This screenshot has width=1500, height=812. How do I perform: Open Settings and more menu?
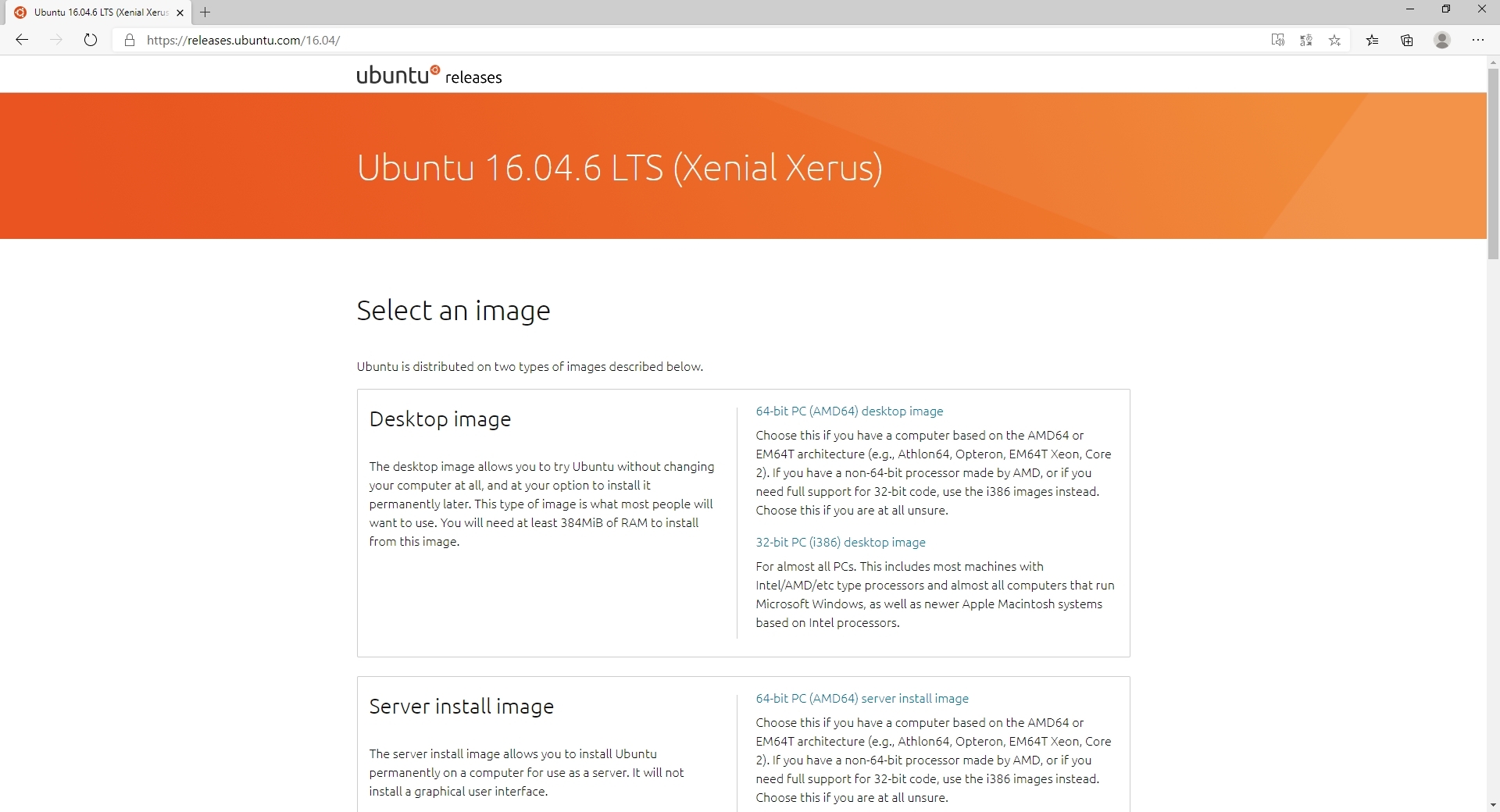pos(1477,40)
